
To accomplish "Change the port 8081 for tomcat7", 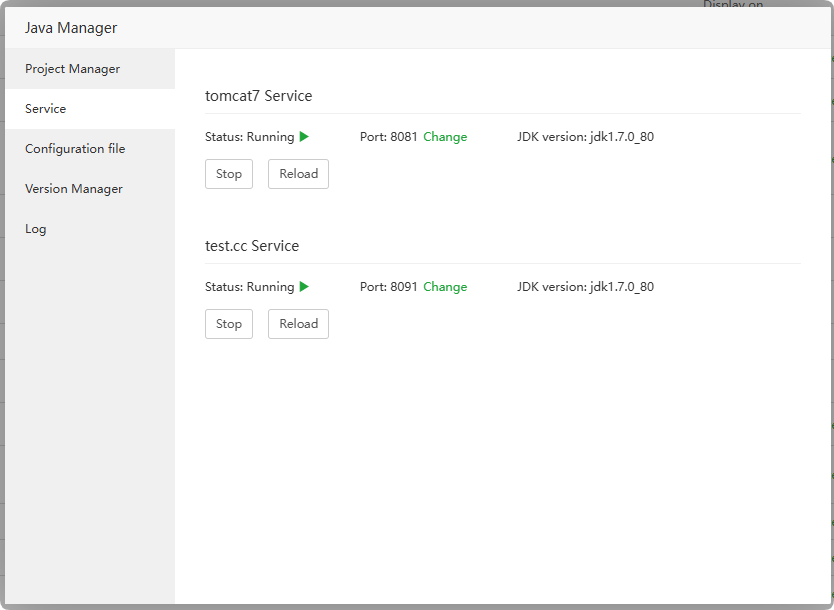I will 445,137.
